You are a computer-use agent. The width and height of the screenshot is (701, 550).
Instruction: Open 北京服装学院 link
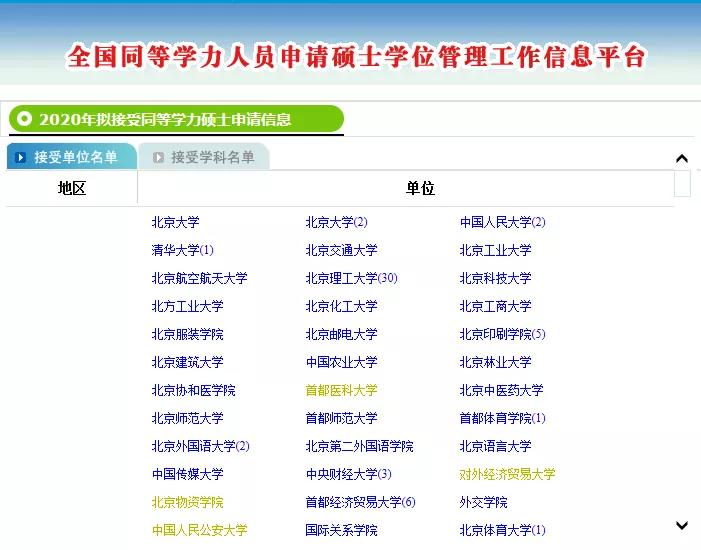187,334
